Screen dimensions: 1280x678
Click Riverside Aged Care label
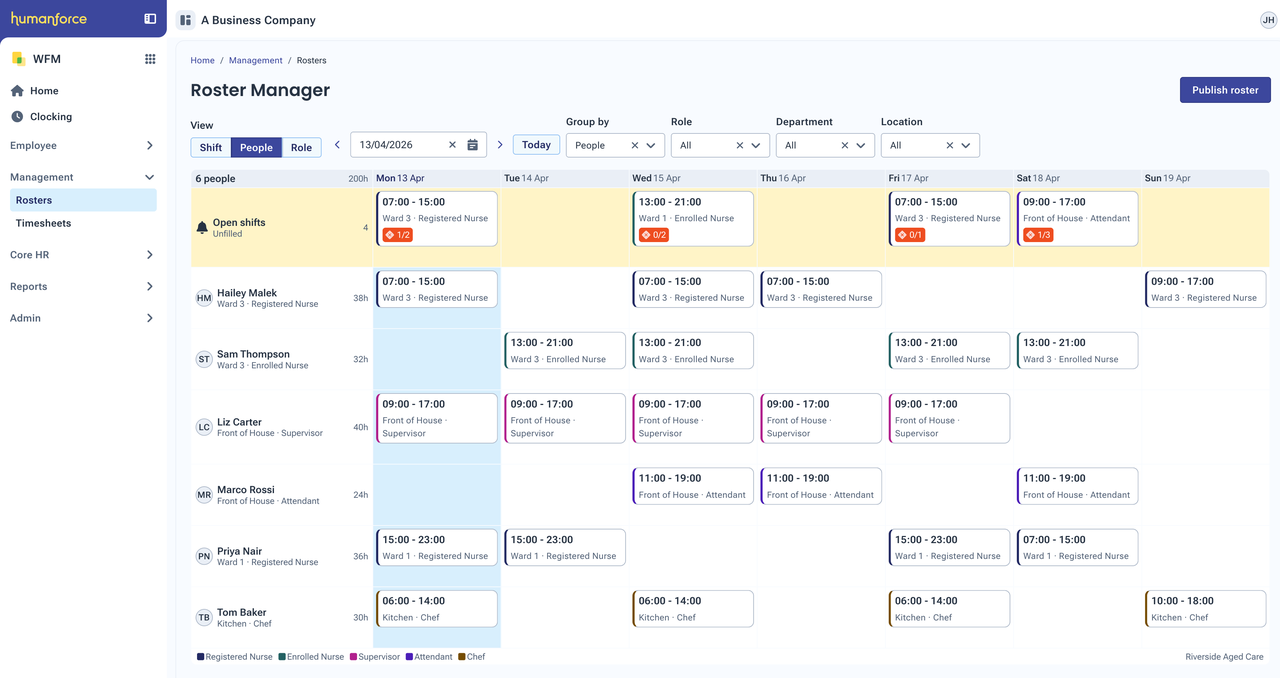coord(1224,657)
